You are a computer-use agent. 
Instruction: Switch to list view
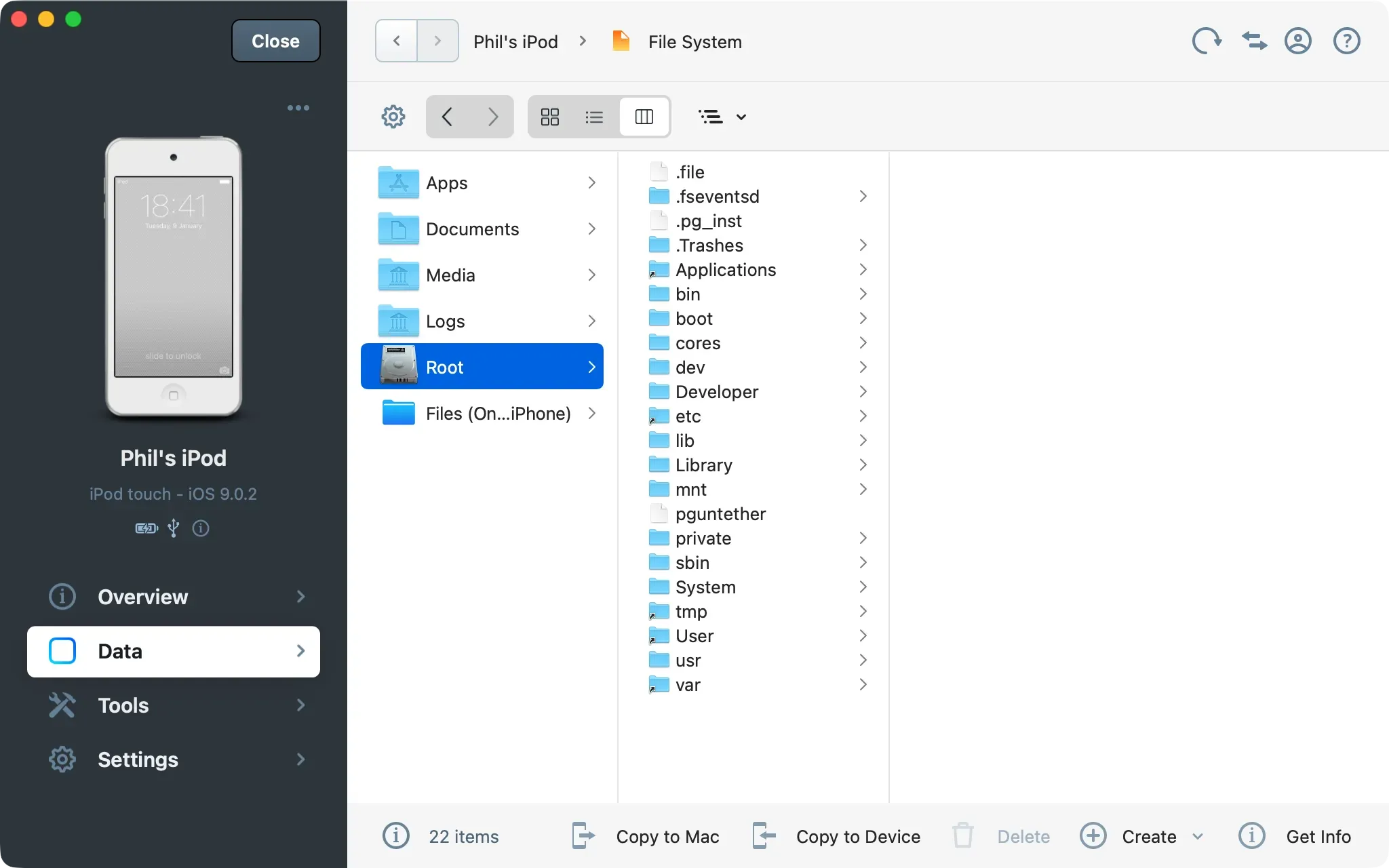point(594,116)
